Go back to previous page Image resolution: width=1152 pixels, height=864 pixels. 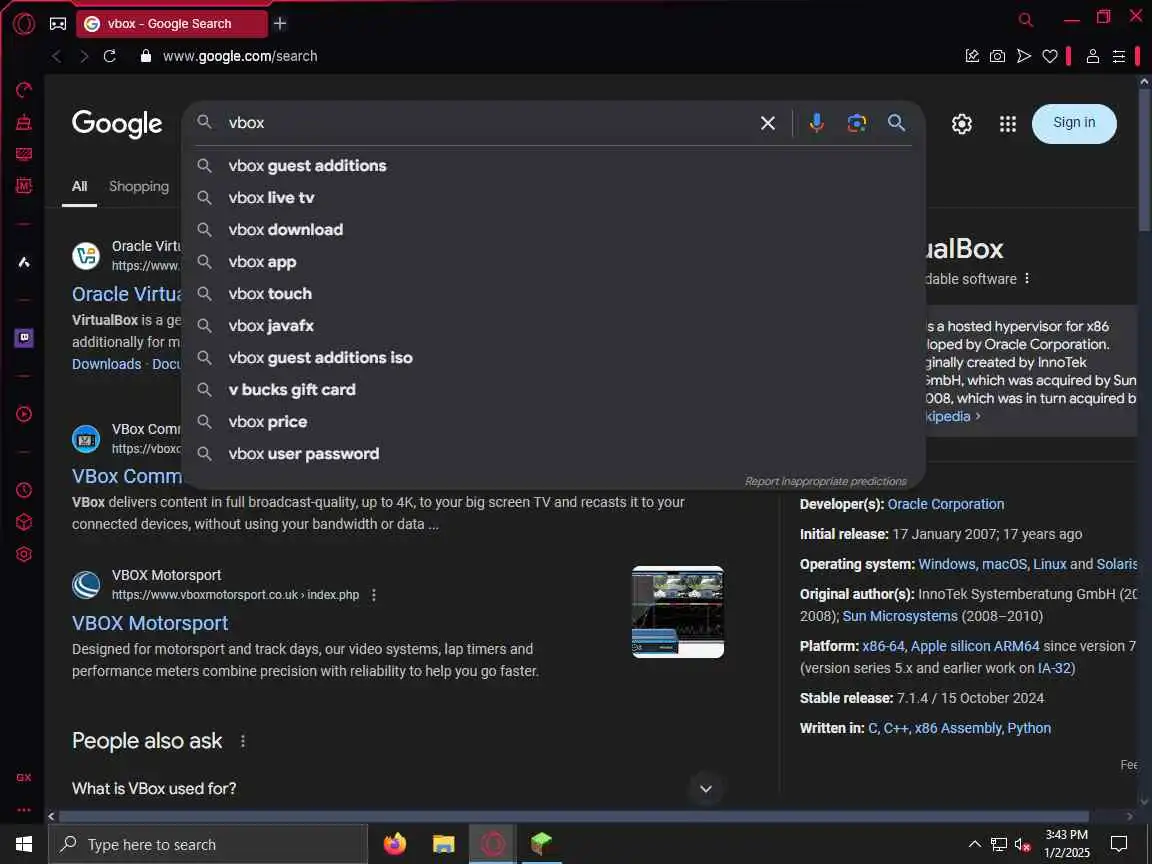[x=57, y=56]
